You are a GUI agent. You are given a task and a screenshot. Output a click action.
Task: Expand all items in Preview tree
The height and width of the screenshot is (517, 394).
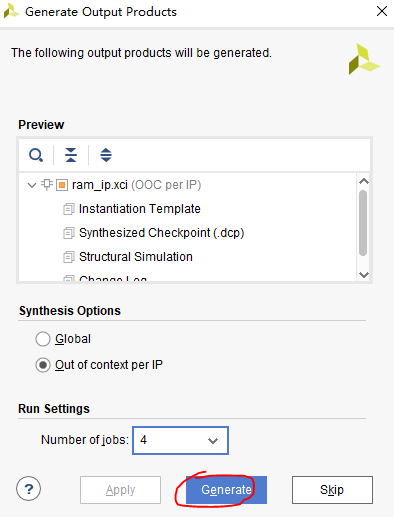coord(106,155)
